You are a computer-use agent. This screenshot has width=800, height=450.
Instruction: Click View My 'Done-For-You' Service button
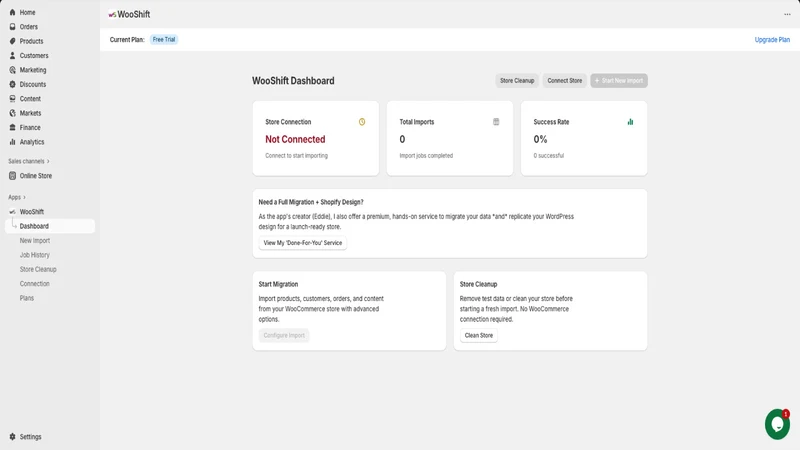point(303,243)
